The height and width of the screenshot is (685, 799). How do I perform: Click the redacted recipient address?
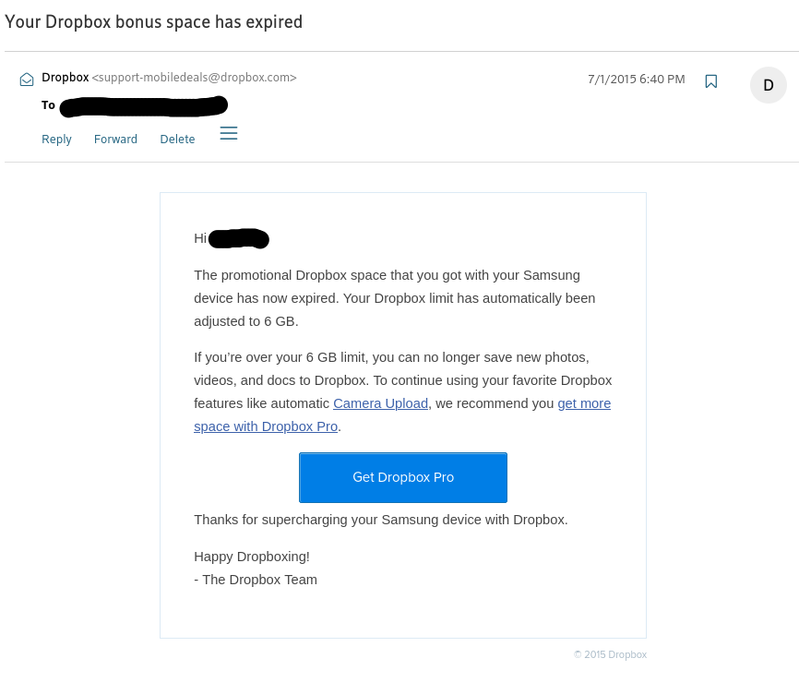[143, 105]
